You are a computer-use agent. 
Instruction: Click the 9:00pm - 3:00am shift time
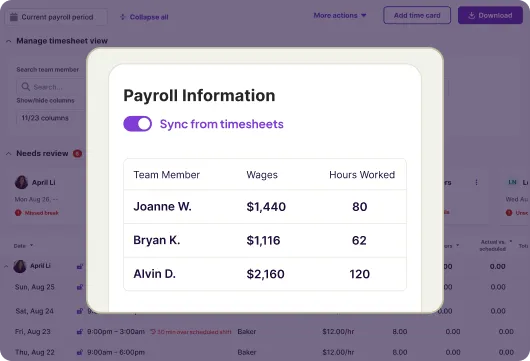(x=116, y=332)
